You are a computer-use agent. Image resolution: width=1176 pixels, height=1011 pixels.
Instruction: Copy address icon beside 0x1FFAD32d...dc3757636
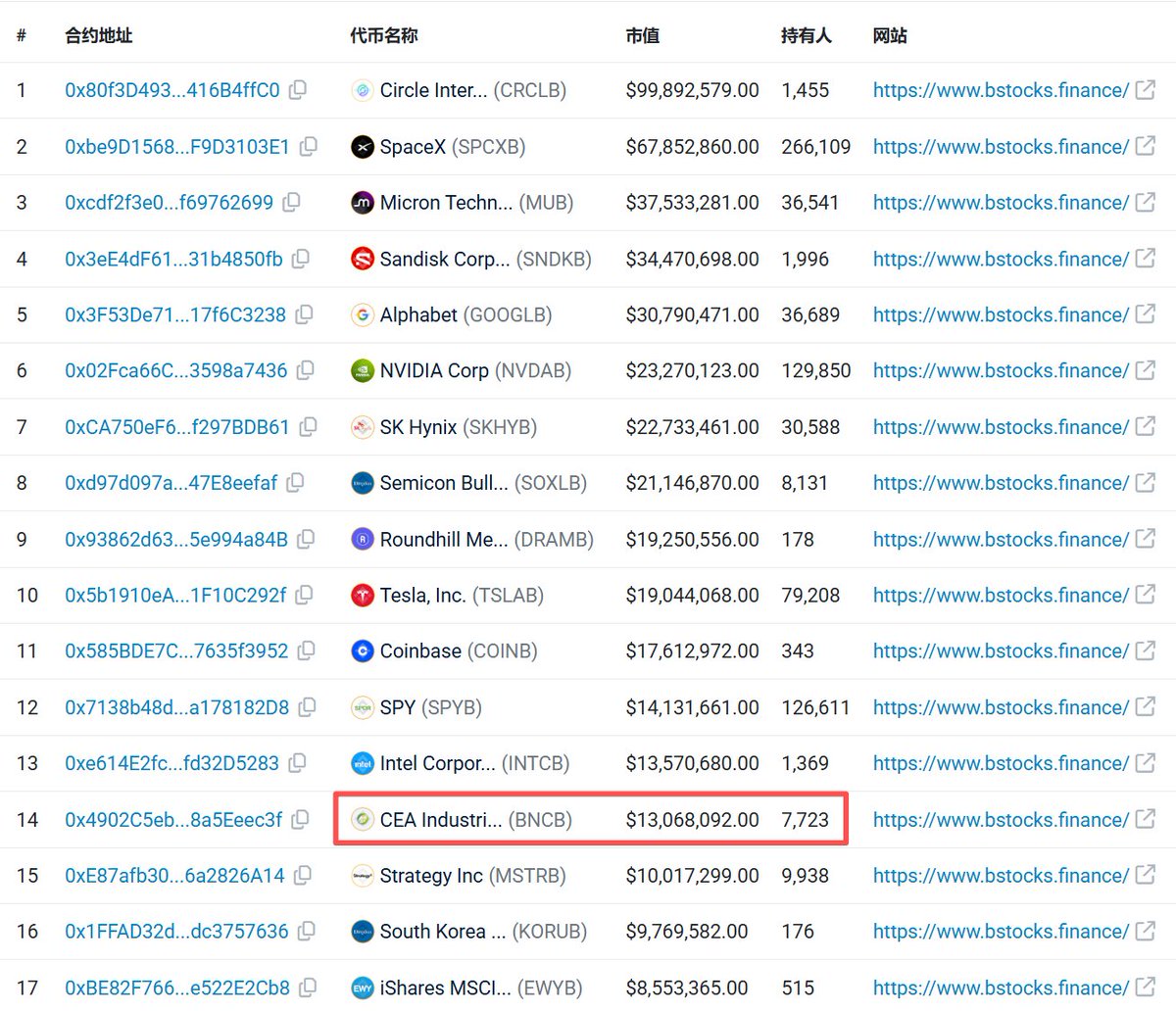(x=307, y=932)
